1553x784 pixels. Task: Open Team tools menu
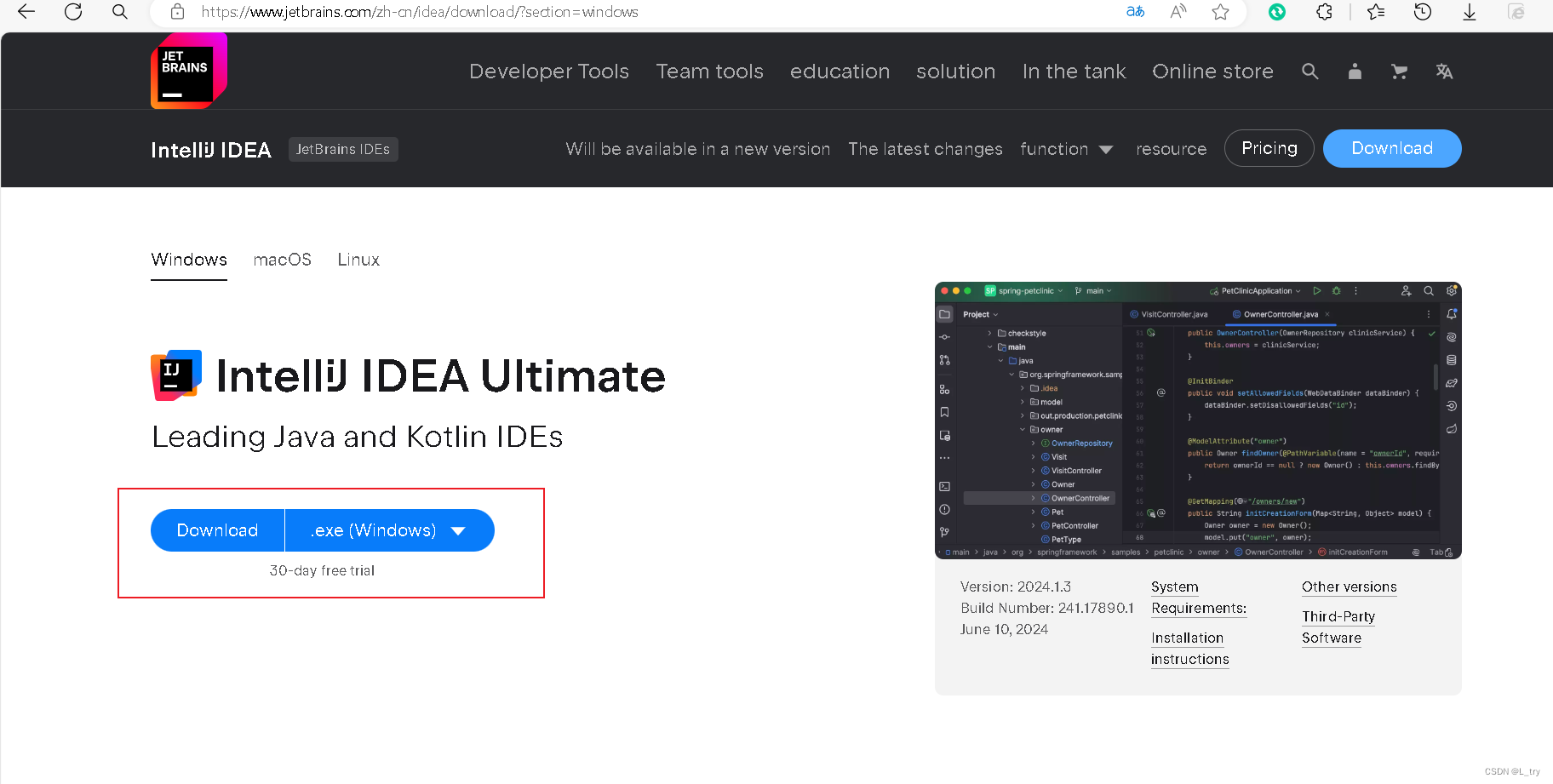point(709,72)
